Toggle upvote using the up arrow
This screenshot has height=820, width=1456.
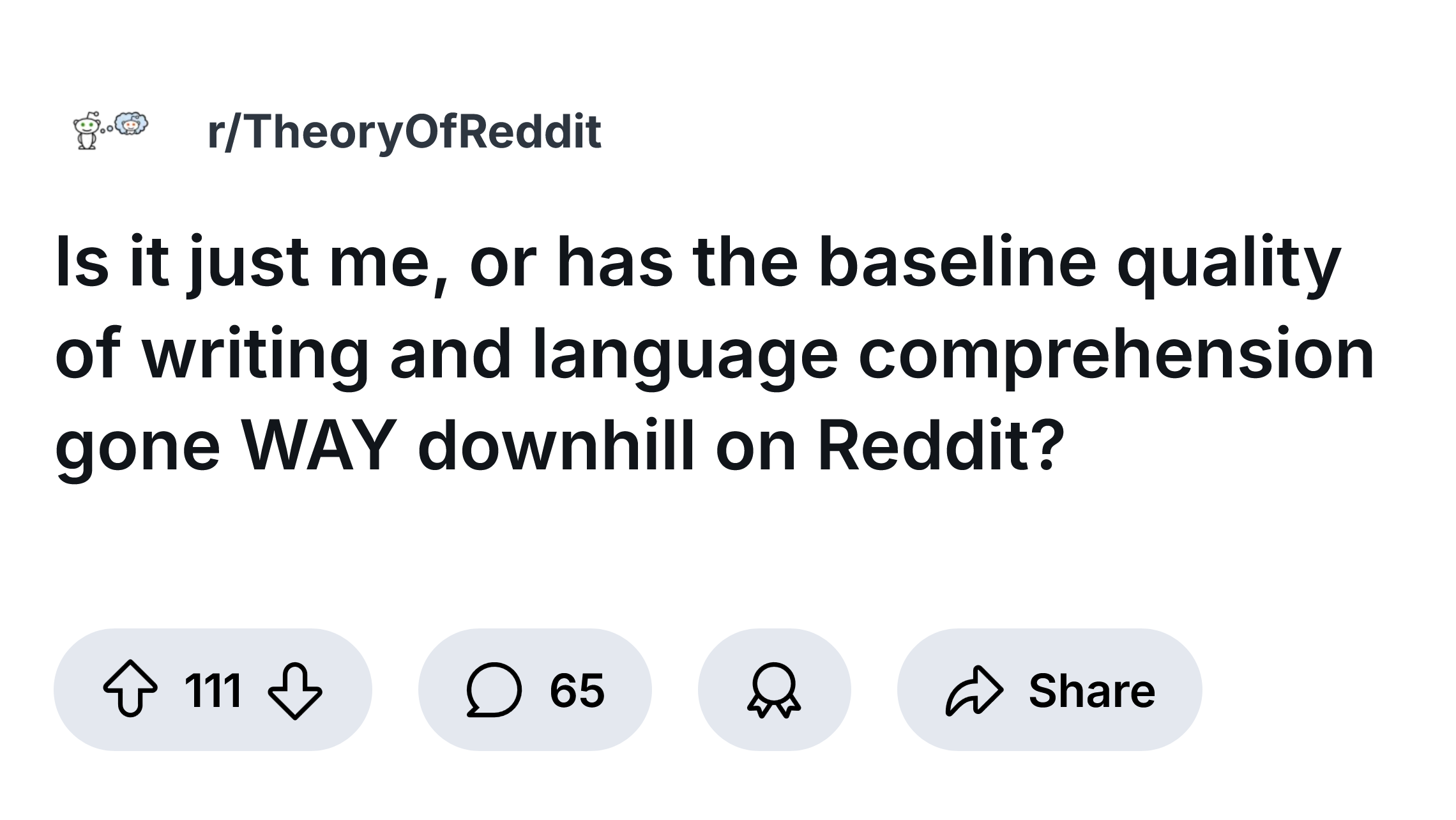(130, 690)
